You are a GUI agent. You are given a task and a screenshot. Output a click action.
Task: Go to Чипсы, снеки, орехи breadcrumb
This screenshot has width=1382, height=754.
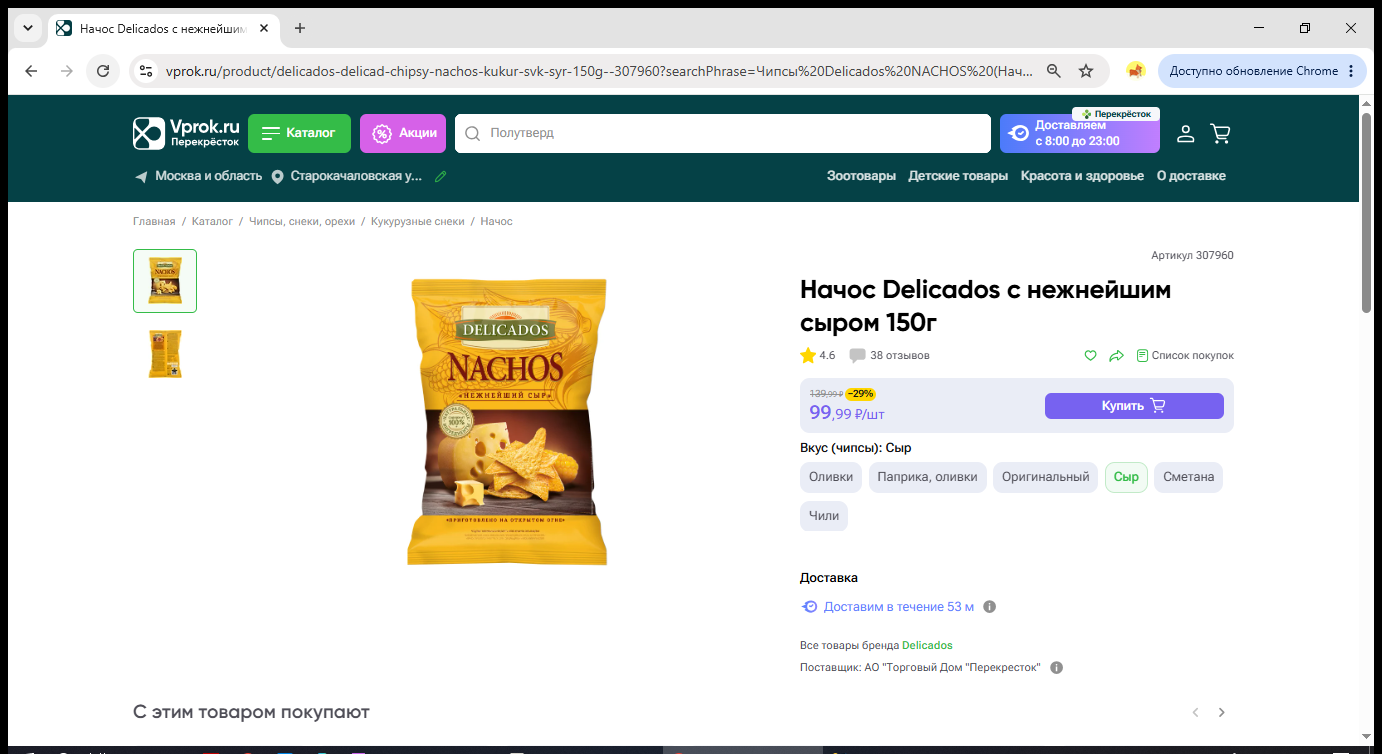pos(302,221)
